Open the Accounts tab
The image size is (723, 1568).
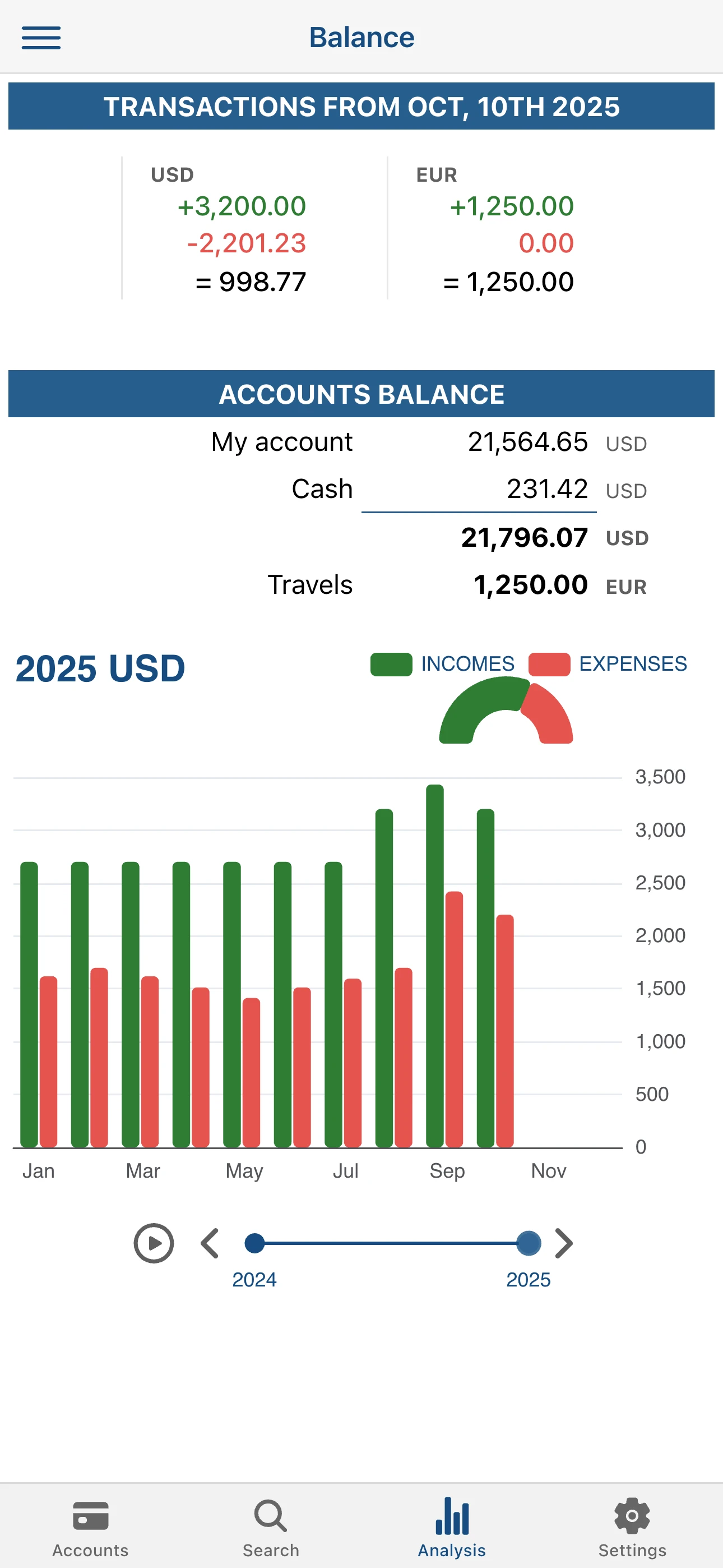tap(90, 1527)
